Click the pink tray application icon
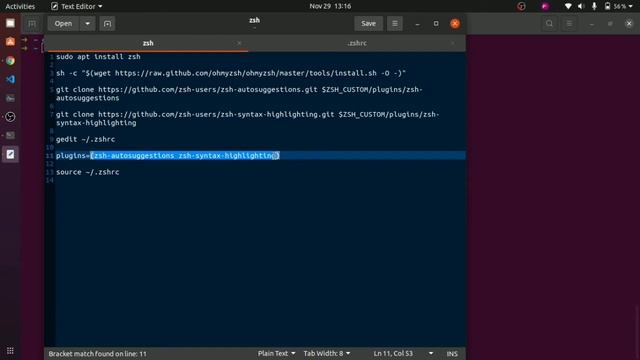This screenshot has width=640, height=360. [x=545, y=6]
